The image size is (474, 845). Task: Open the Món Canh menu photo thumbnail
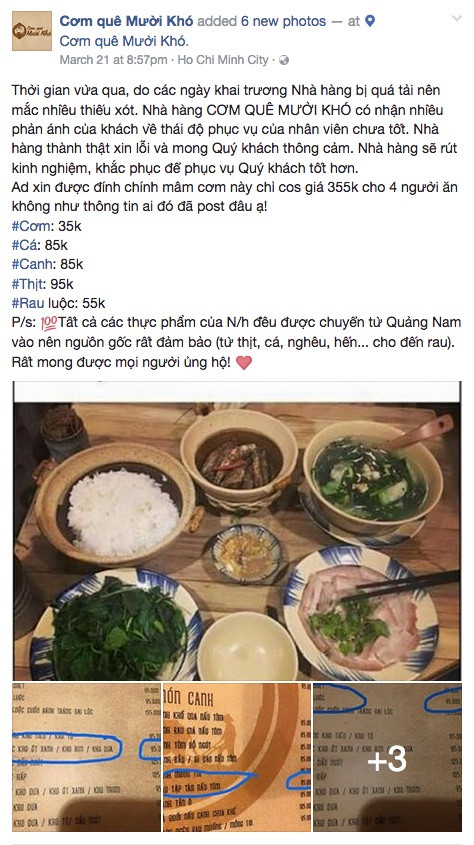coord(237,757)
